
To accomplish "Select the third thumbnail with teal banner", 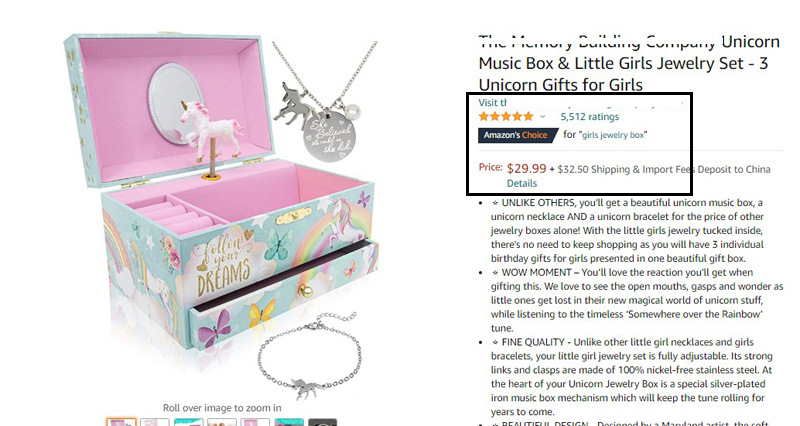I will pyautogui.click(x=188, y=422).
